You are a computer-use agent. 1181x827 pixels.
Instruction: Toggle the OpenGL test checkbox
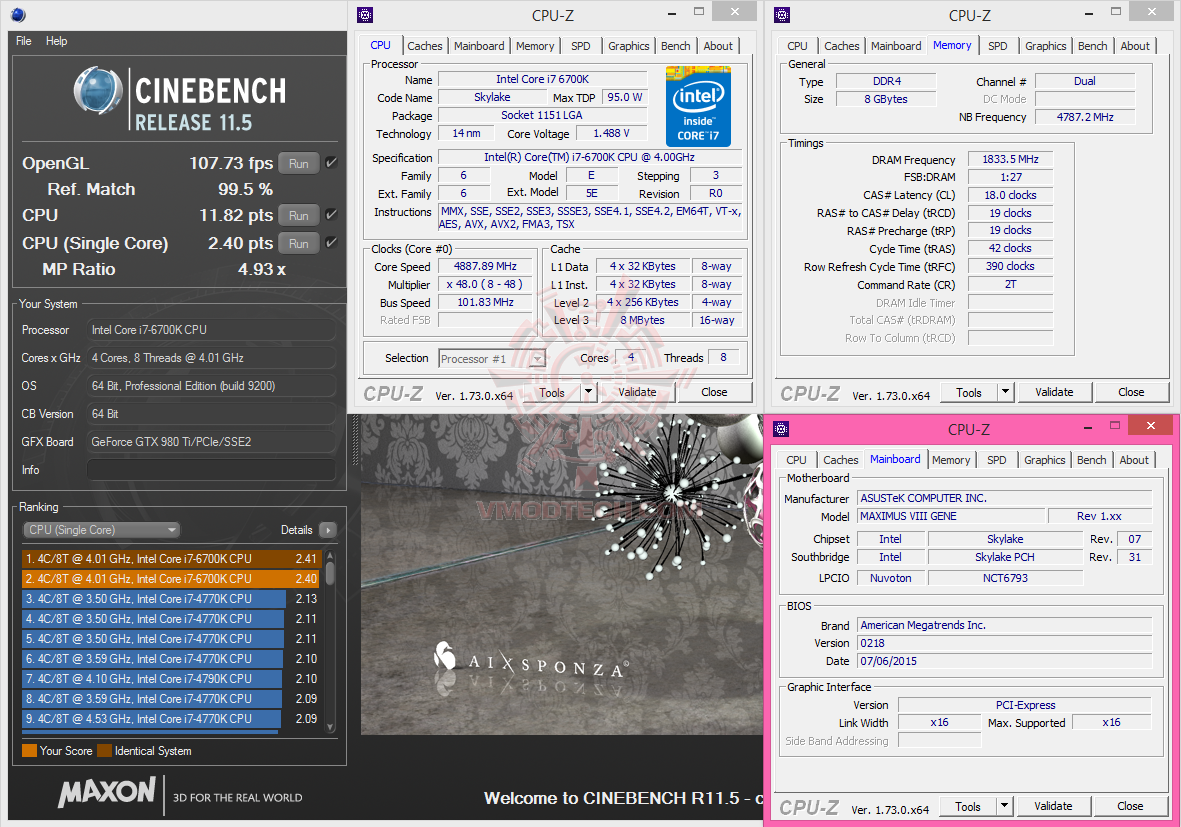331,163
